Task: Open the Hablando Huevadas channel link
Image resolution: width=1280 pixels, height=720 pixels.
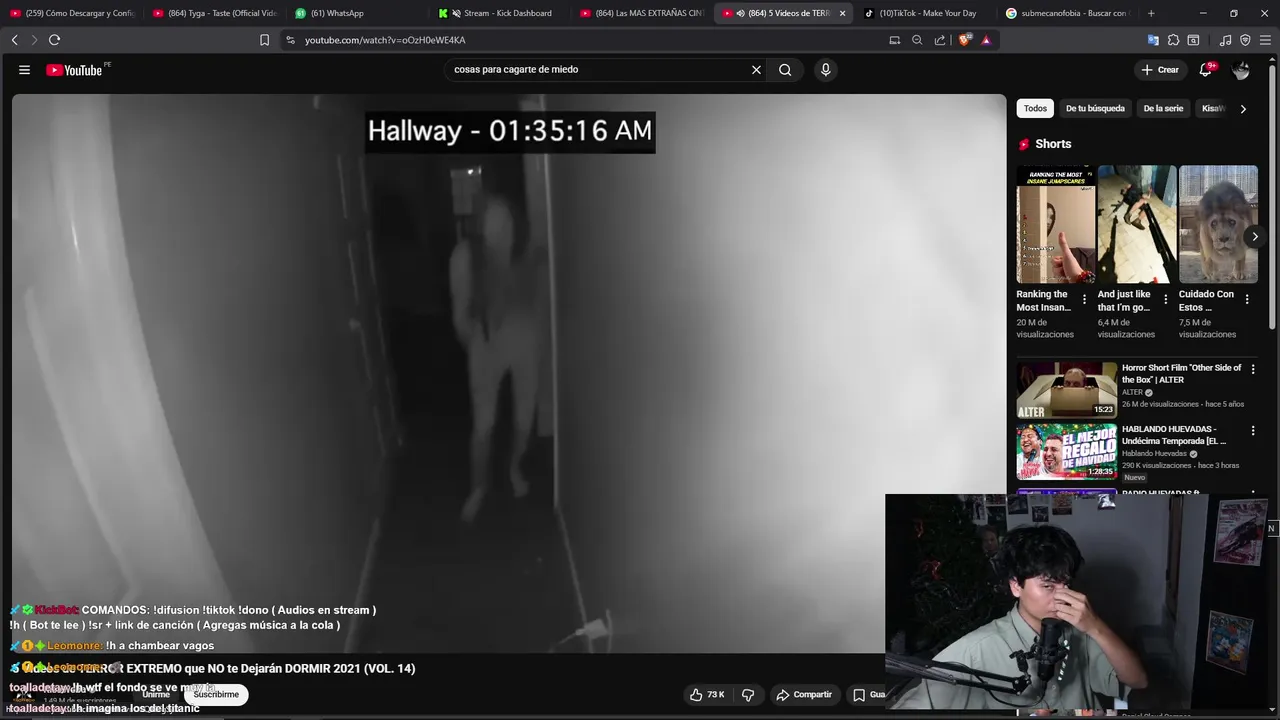Action: click(1154, 453)
